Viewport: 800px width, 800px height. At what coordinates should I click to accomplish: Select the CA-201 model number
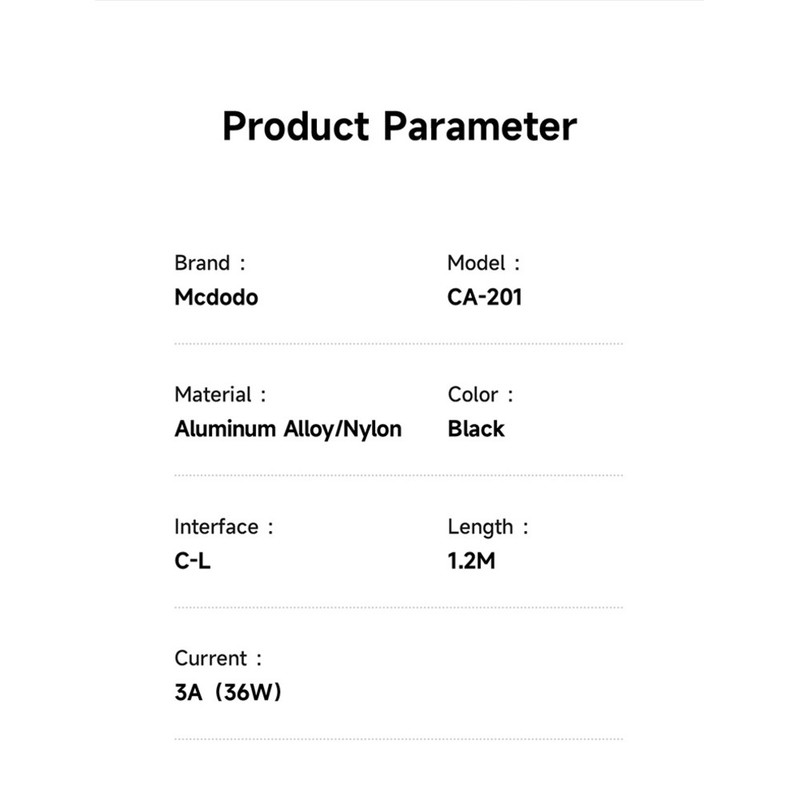[485, 297]
